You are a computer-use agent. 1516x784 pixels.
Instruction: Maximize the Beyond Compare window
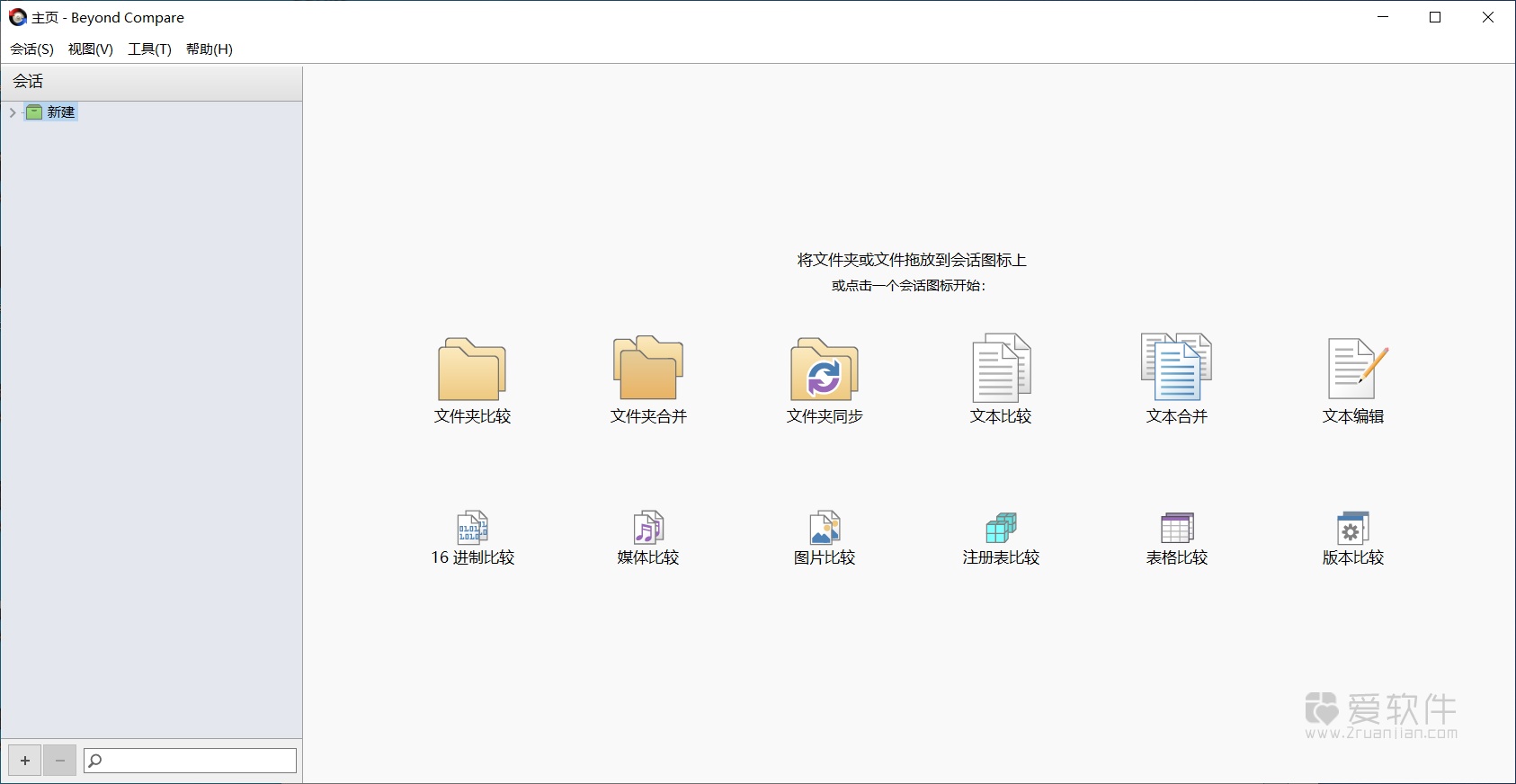click(1435, 17)
